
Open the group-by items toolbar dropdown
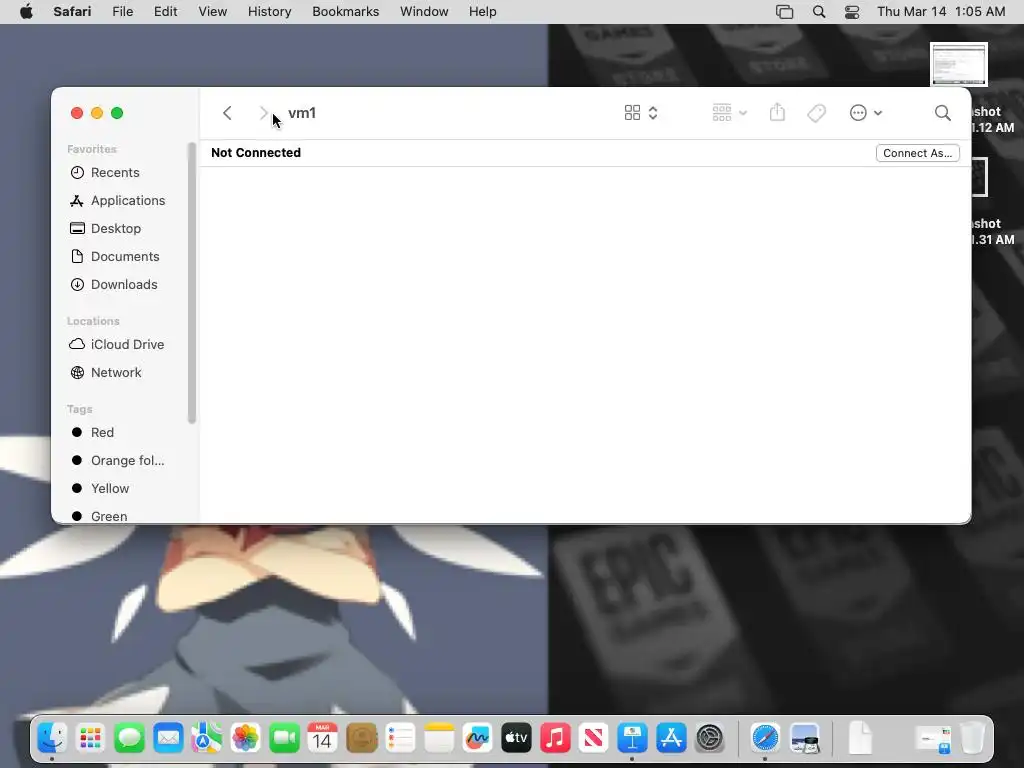(x=729, y=113)
